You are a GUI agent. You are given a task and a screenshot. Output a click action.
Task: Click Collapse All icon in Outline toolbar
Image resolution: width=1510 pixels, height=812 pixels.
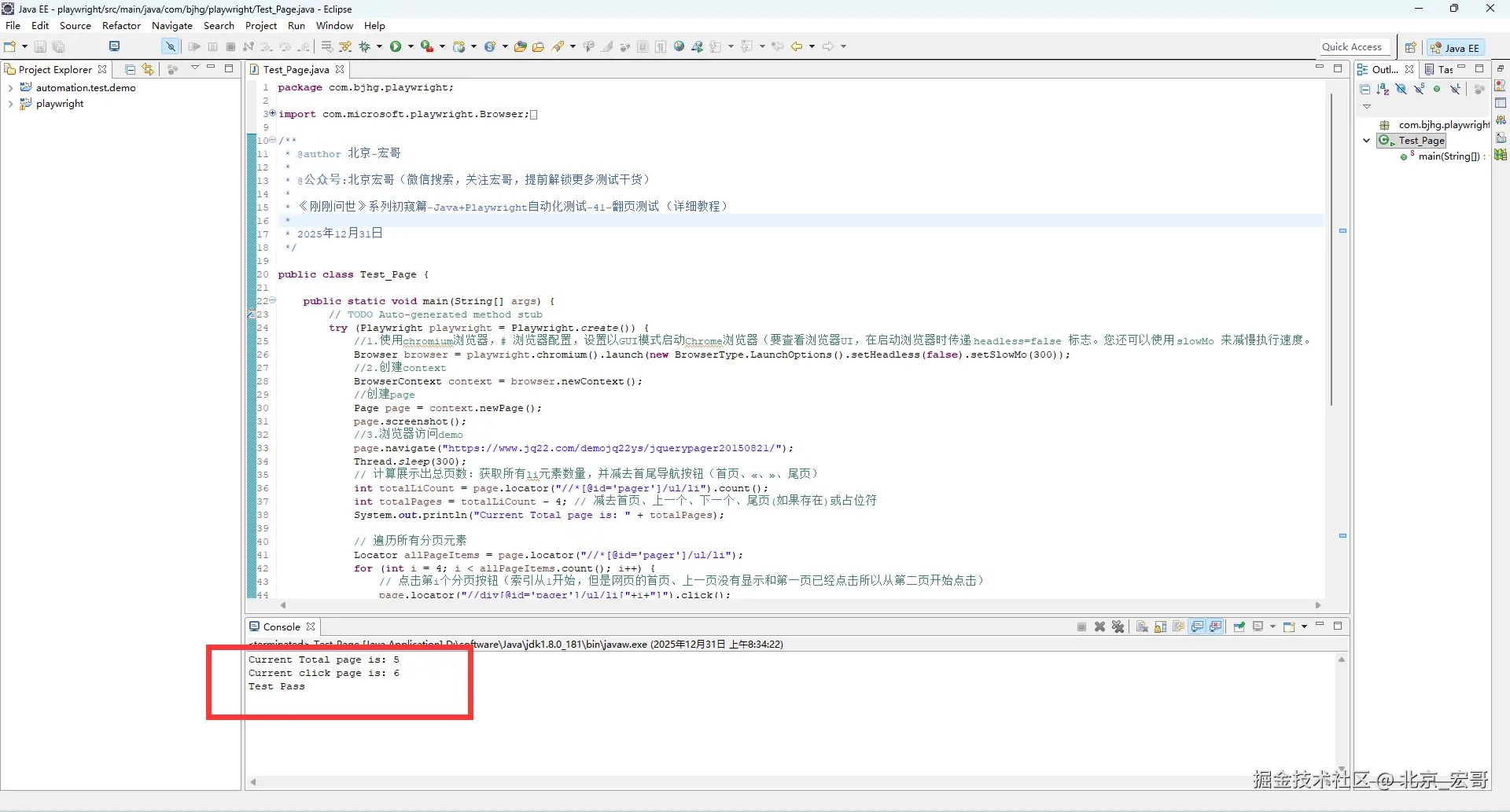[1365, 89]
